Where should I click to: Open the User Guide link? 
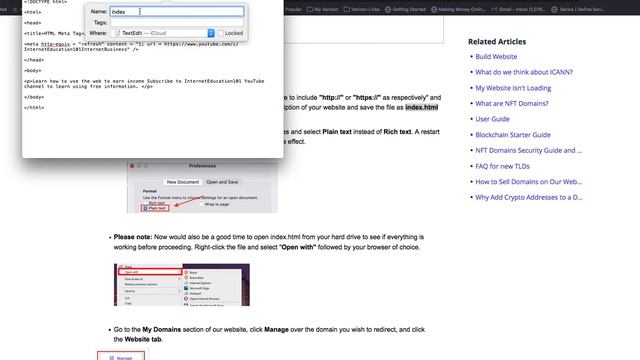[492, 119]
